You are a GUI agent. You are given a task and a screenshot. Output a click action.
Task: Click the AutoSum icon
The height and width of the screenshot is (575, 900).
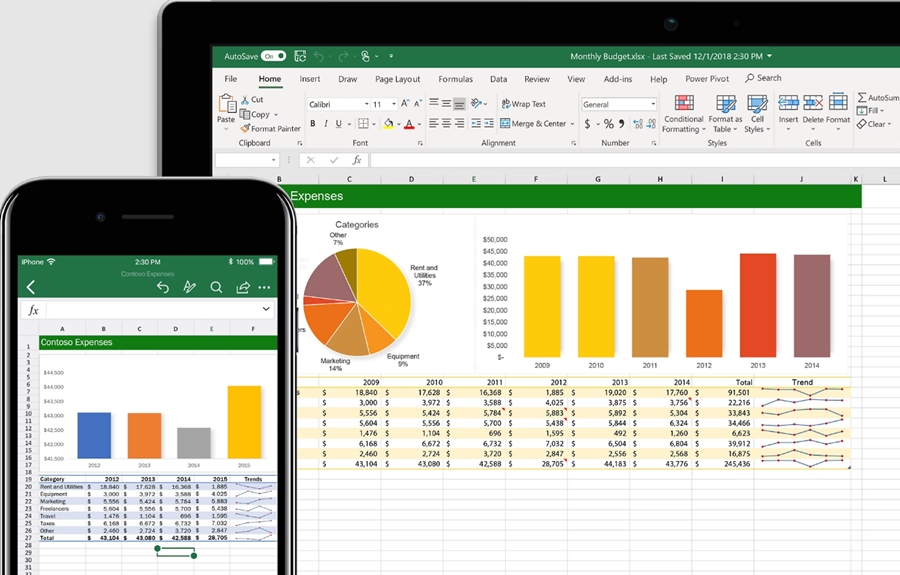pos(863,98)
